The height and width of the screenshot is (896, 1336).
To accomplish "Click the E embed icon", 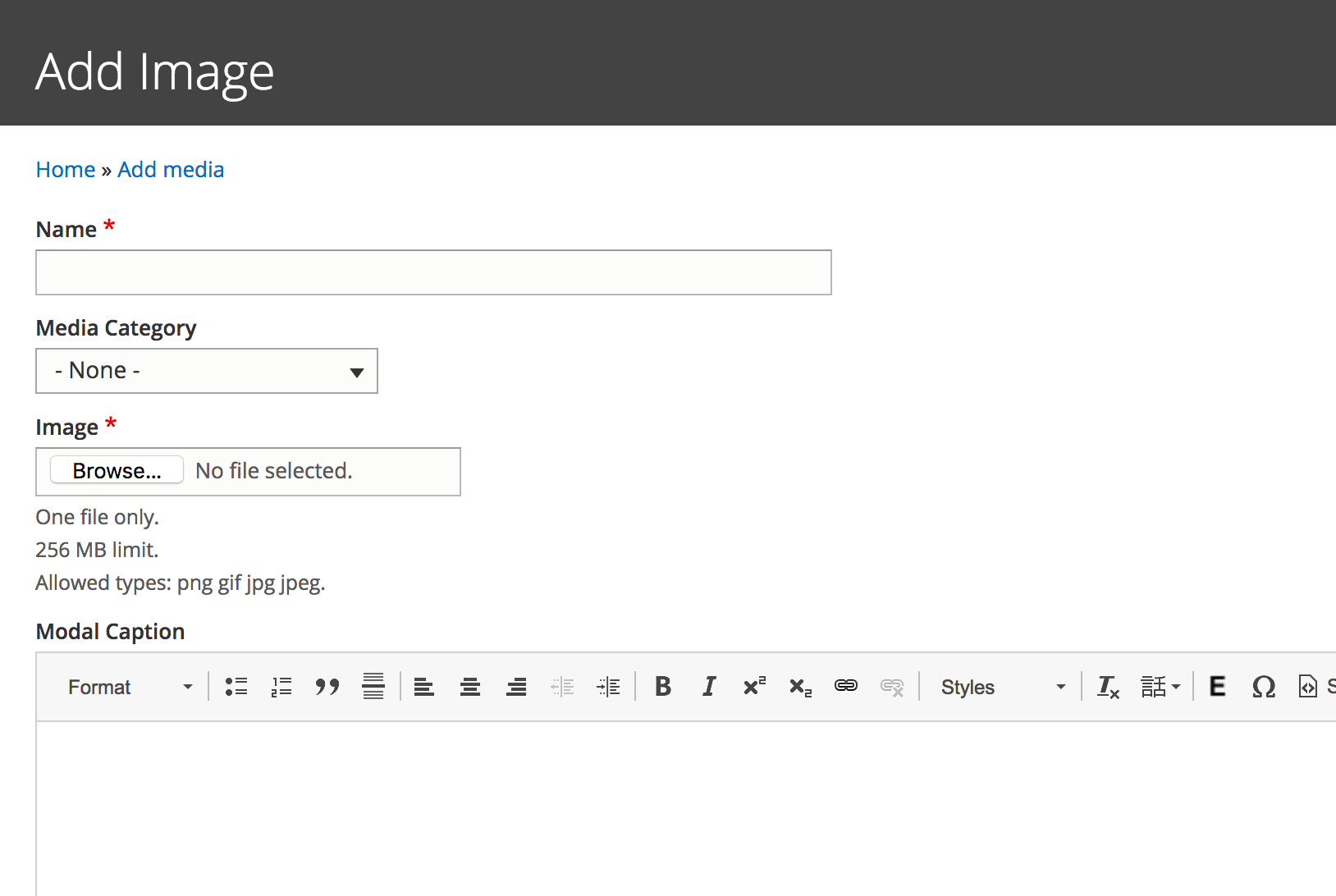I will (1218, 687).
